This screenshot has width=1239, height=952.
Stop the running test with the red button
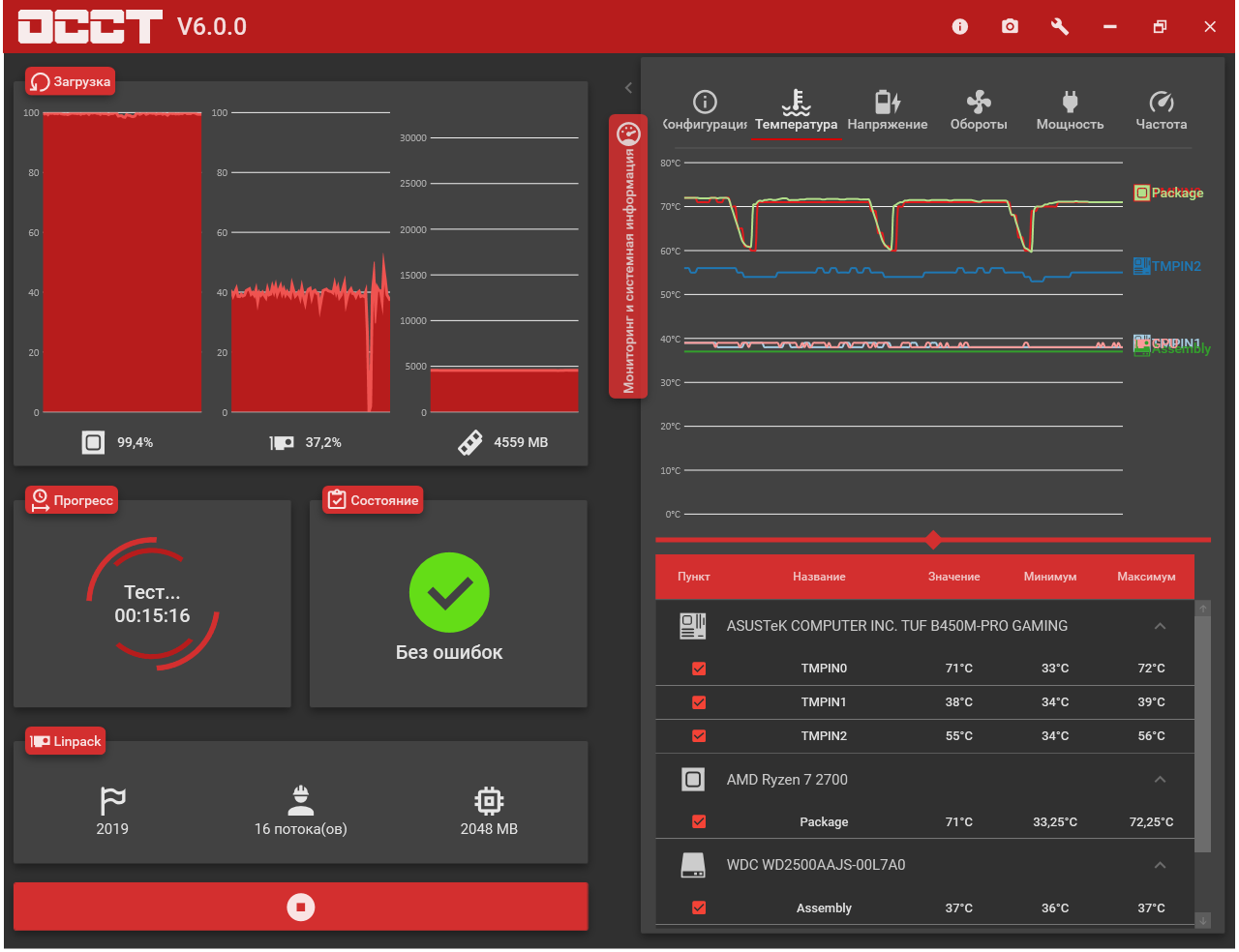(x=301, y=907)
